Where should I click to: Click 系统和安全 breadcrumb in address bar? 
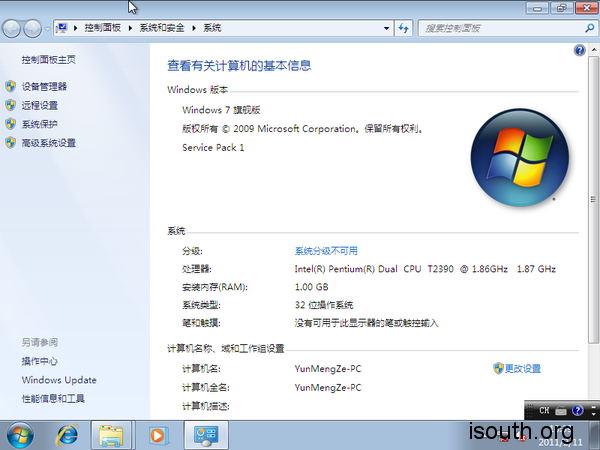pyautogui.click(x=168, y=29)
